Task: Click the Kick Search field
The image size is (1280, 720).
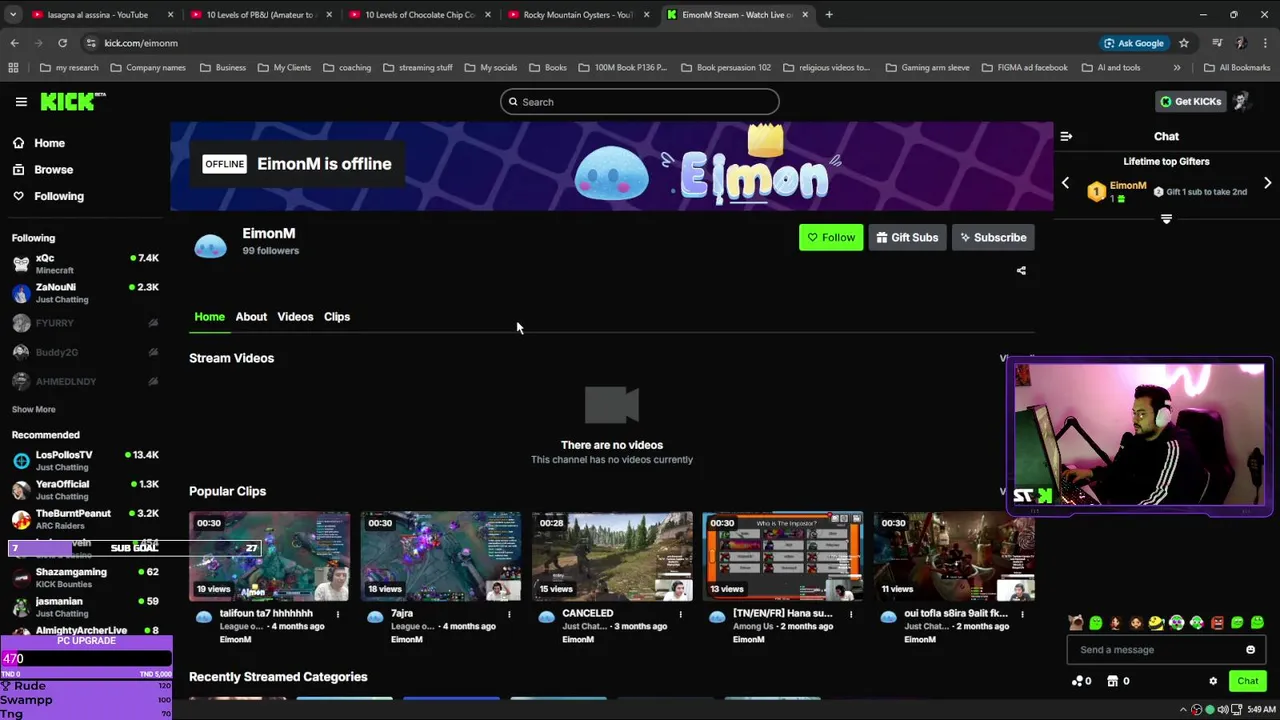Action: (640, 102)
